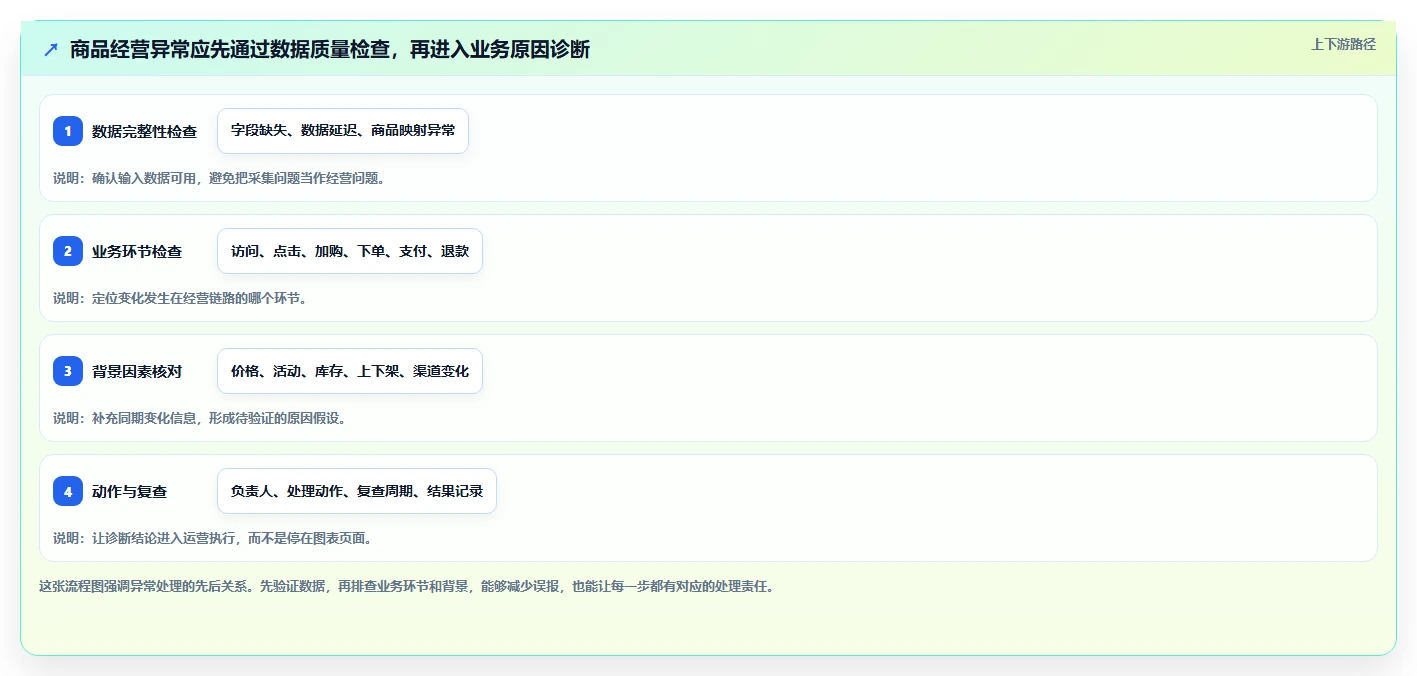
Task: Click the 字段缺失、数据延迟、商品映射异常 chip
Action: pyautogui.click(x=343, y=131)
